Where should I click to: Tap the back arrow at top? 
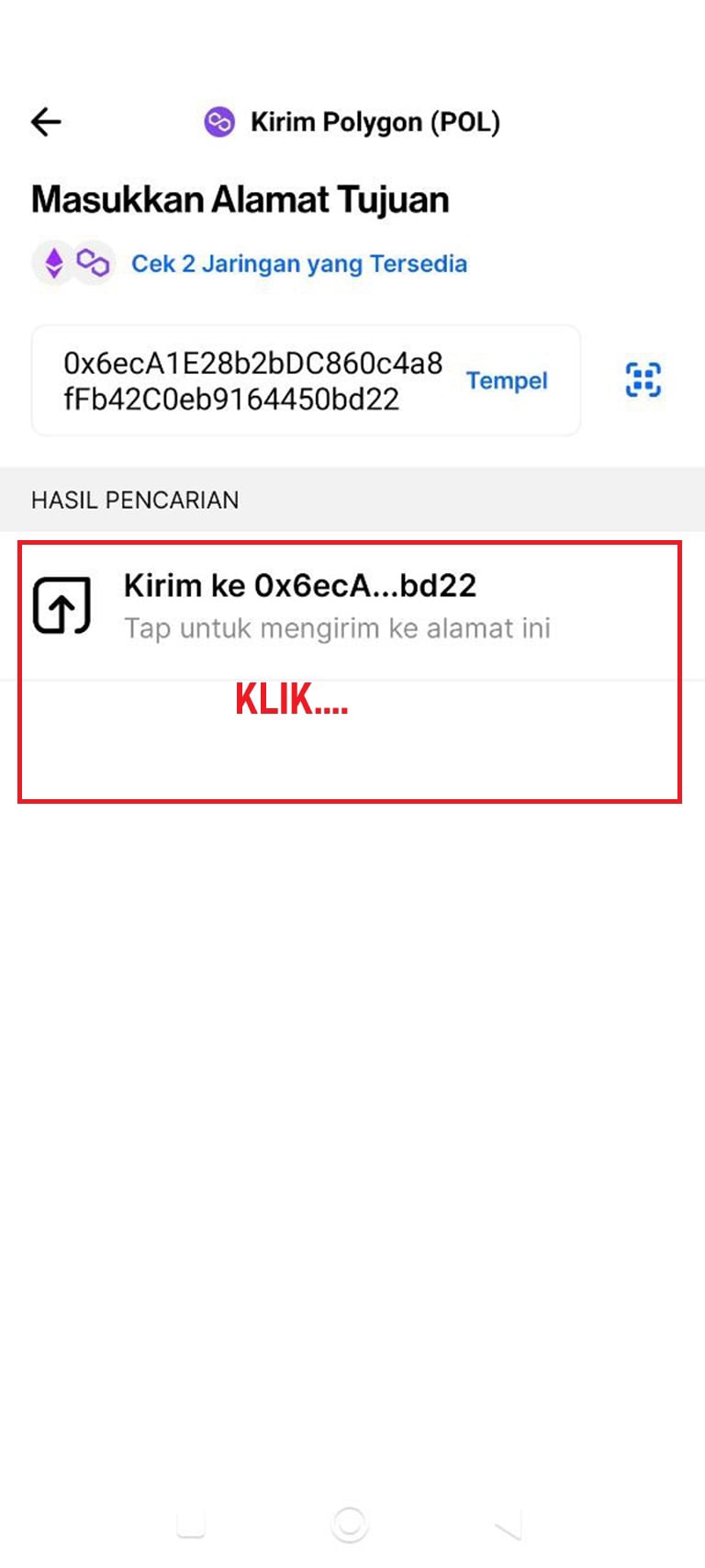[46, 121]
